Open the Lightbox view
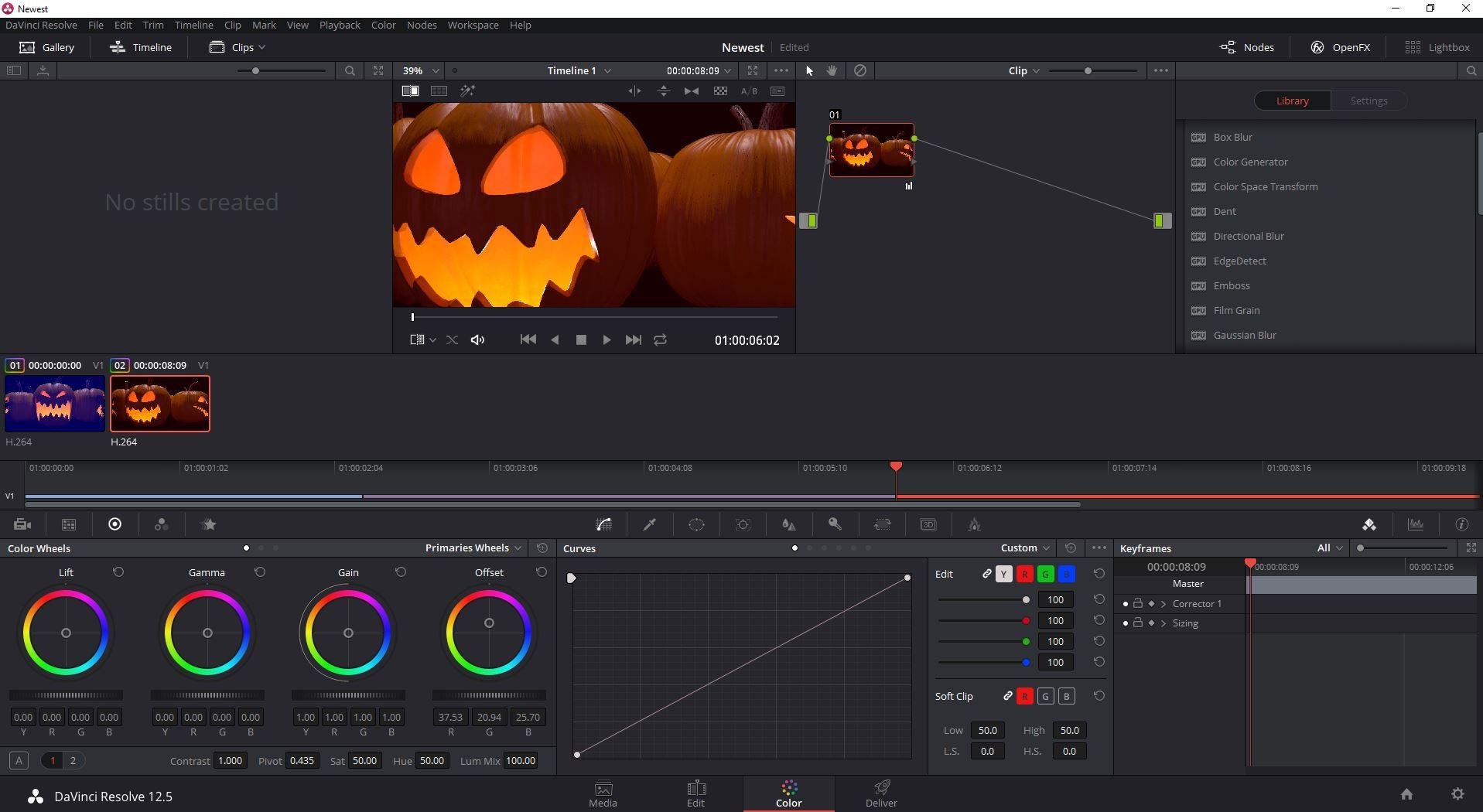This screenshot has width=1483, height=812. tap(1437, 47)
